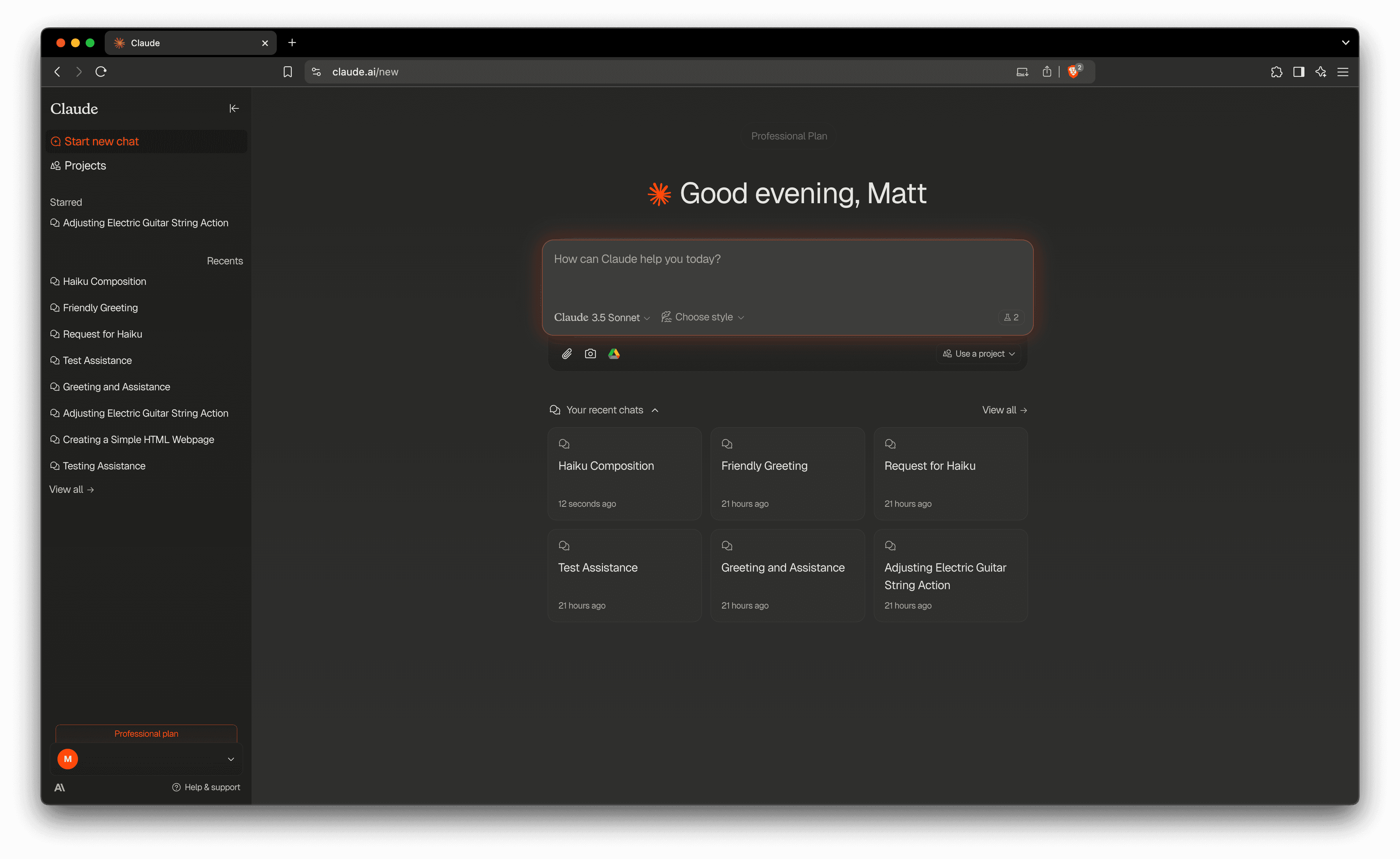Collapse the Claude sidebar
This screenshot has width=1400, height=859.
tap(234, 108)
